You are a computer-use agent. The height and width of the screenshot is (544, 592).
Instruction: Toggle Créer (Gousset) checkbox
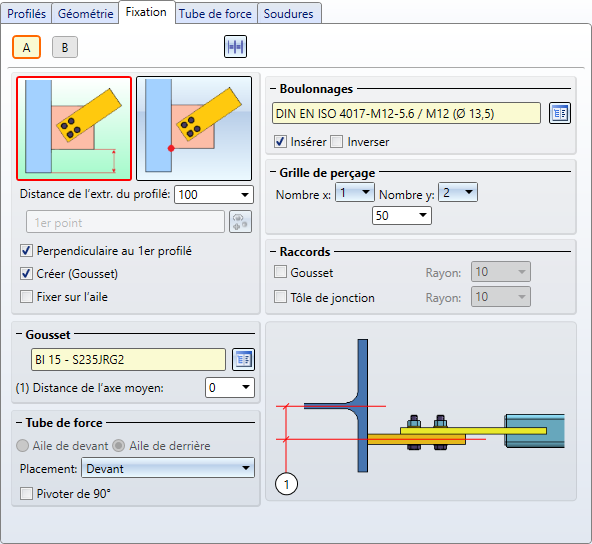click(x=26, y=274)
